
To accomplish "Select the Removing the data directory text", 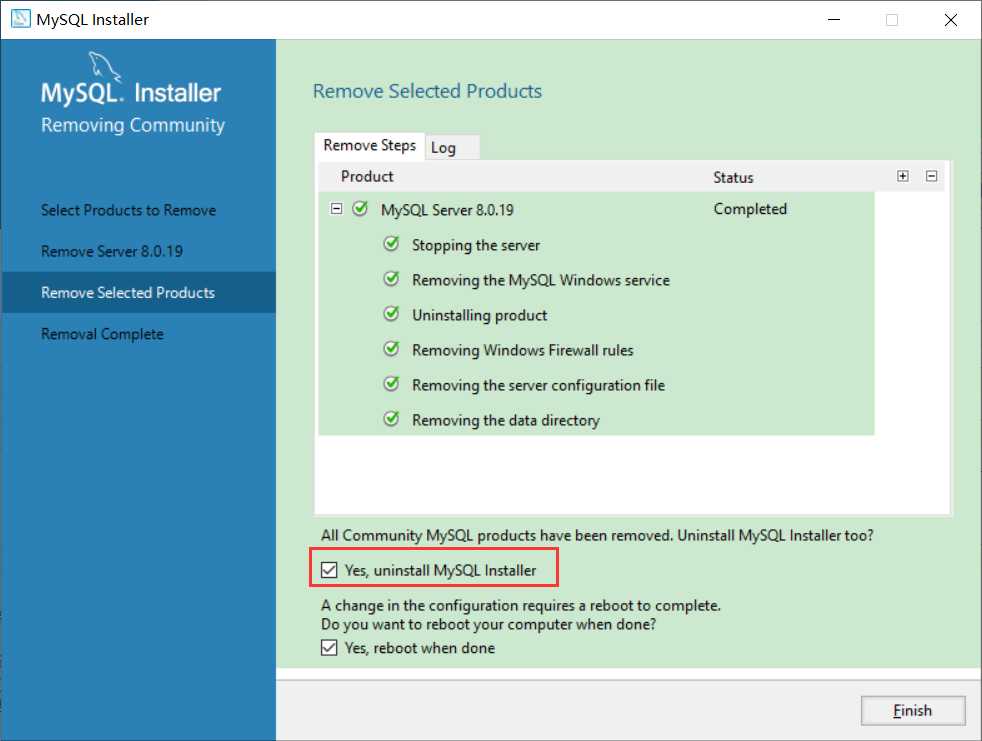I will click(x=506, y=420).
